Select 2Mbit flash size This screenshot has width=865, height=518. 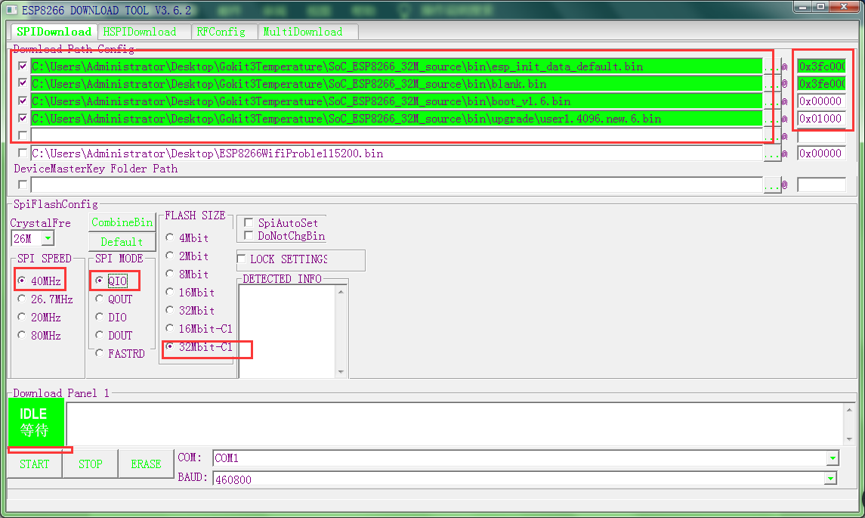coord(188,256)
